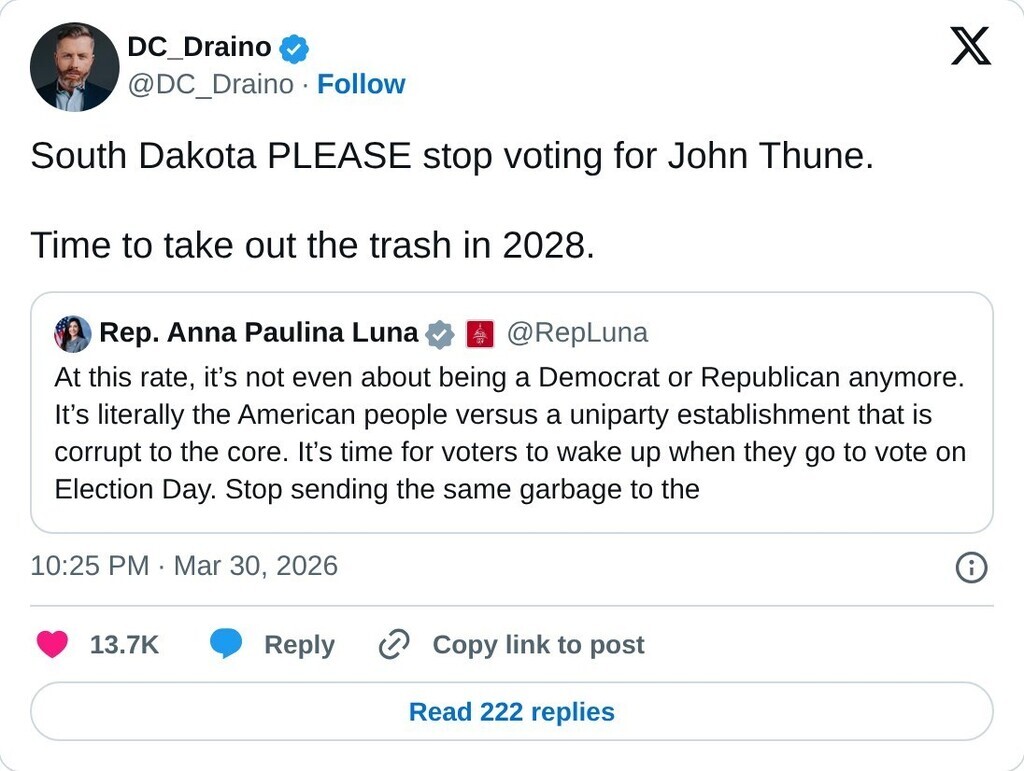Screen dimensions: 1024x771
Task: Open the quoted tweet text by Rep. Luna
Action: 510,434
